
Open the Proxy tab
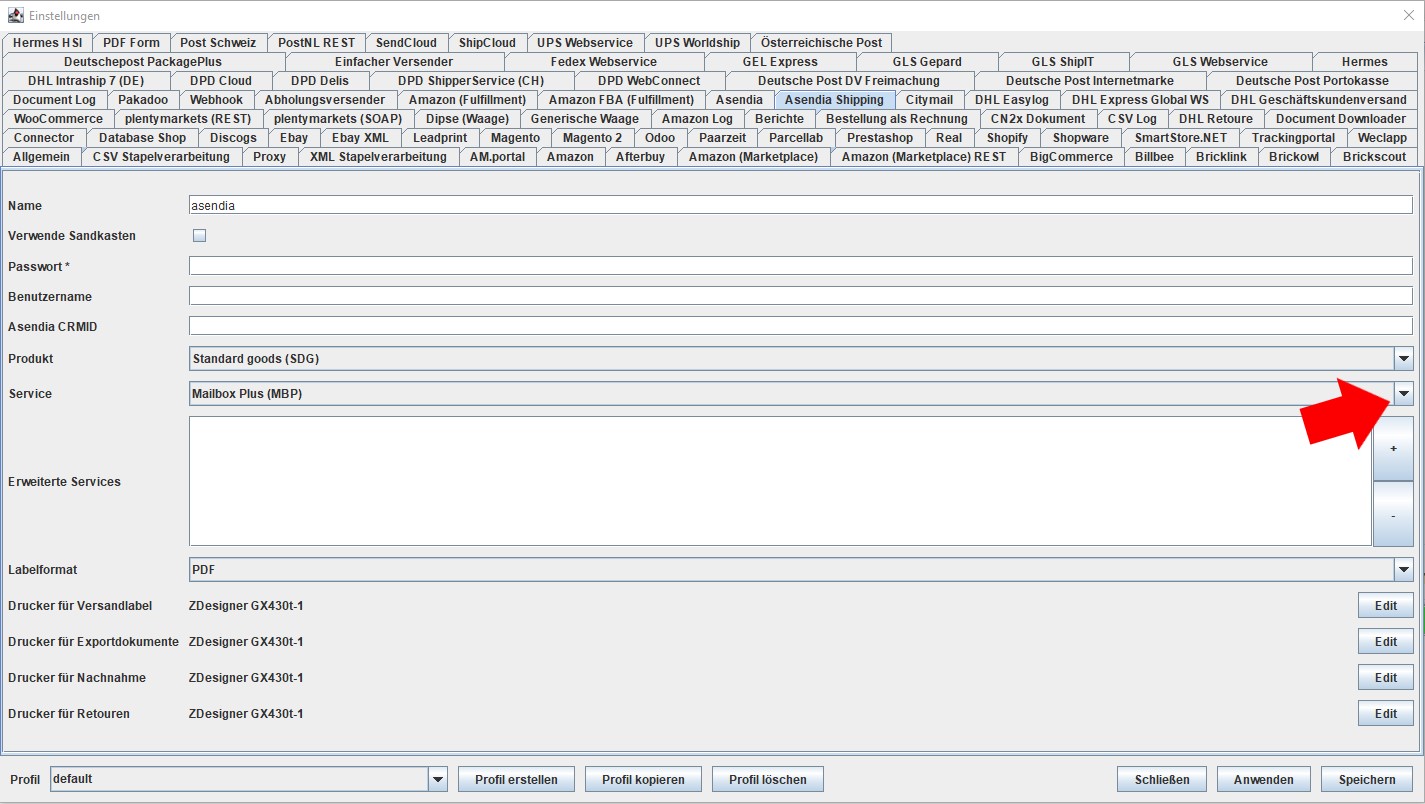click(269, 157)
